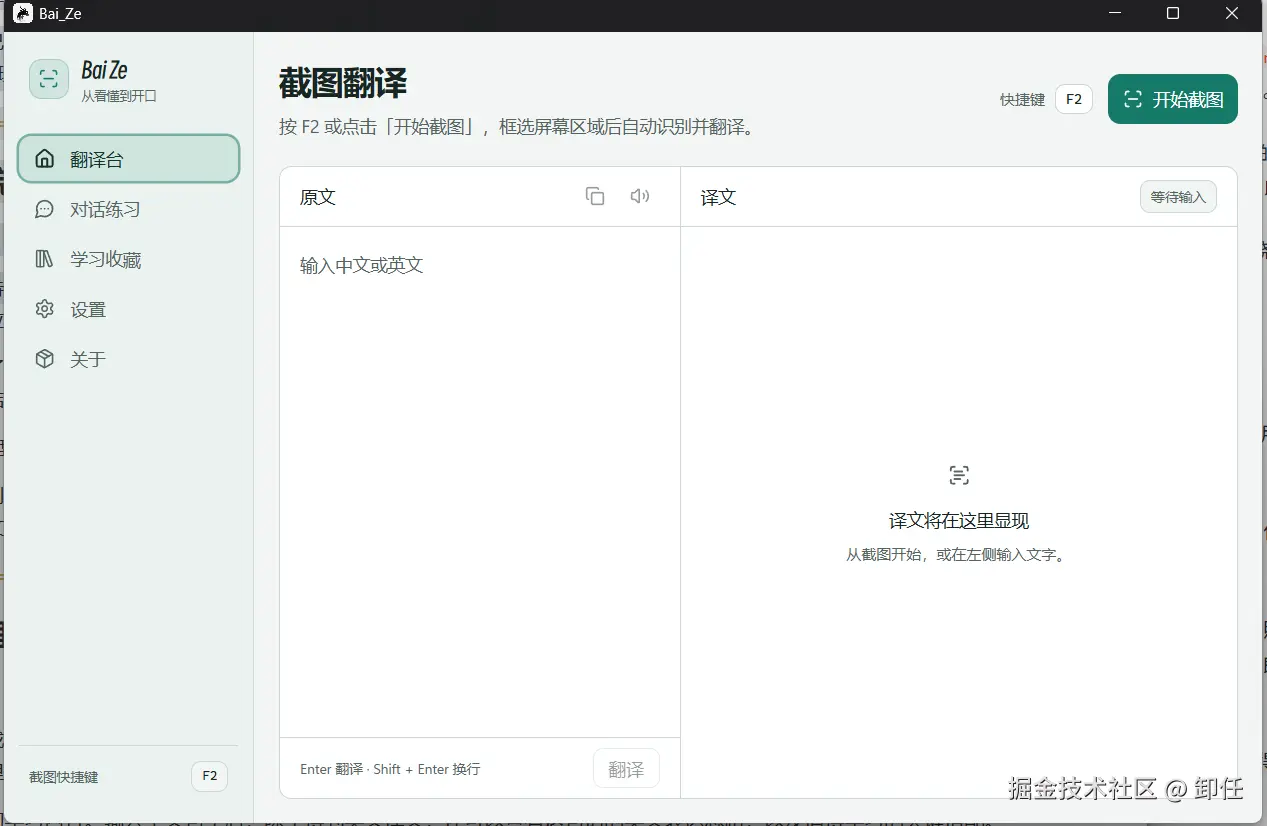Open 设置 from the sidebar
Screen dimensions: 1267x826
tap(129, 309)
